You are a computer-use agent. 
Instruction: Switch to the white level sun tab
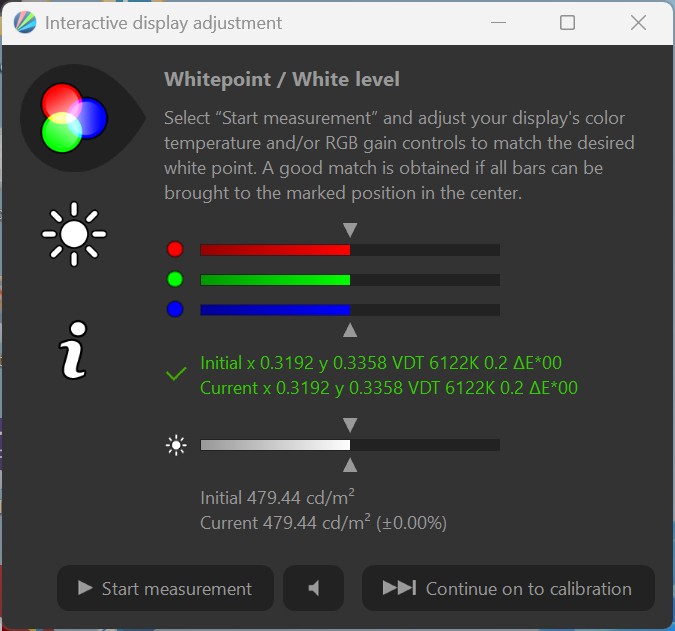click(x=74, y=234)
